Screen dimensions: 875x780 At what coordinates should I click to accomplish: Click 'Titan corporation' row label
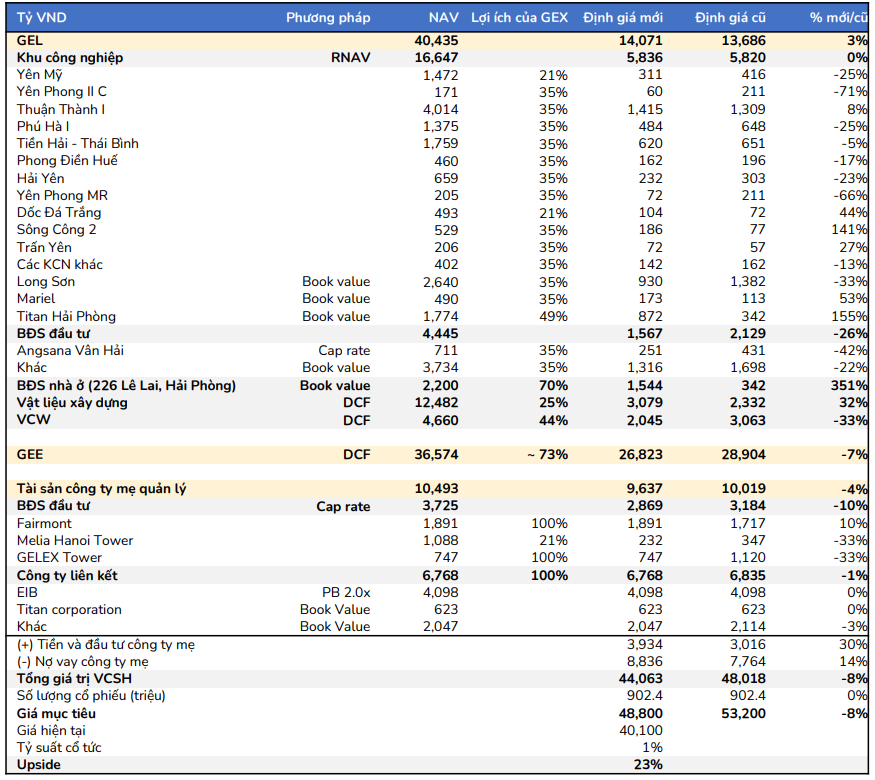coord(69,610)
